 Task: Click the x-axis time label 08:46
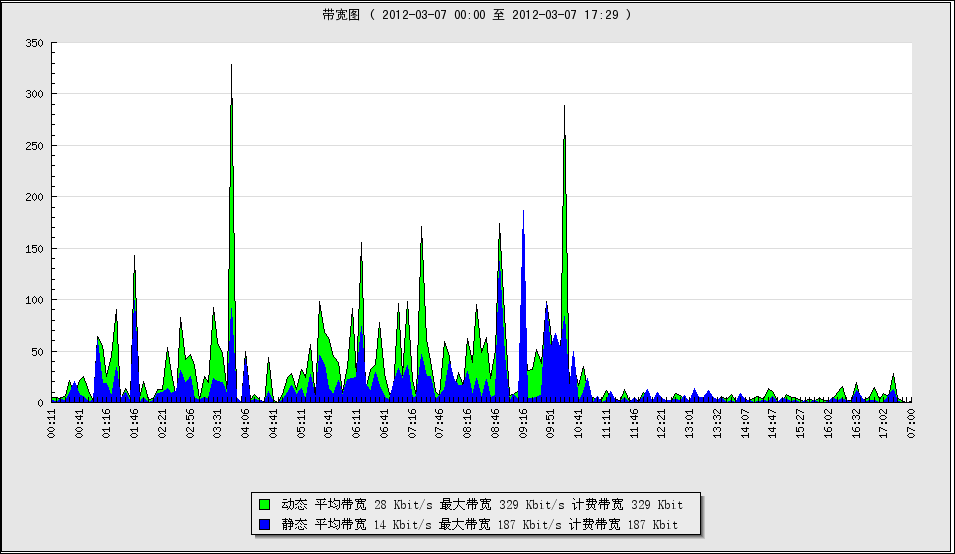tap(495, 423)
